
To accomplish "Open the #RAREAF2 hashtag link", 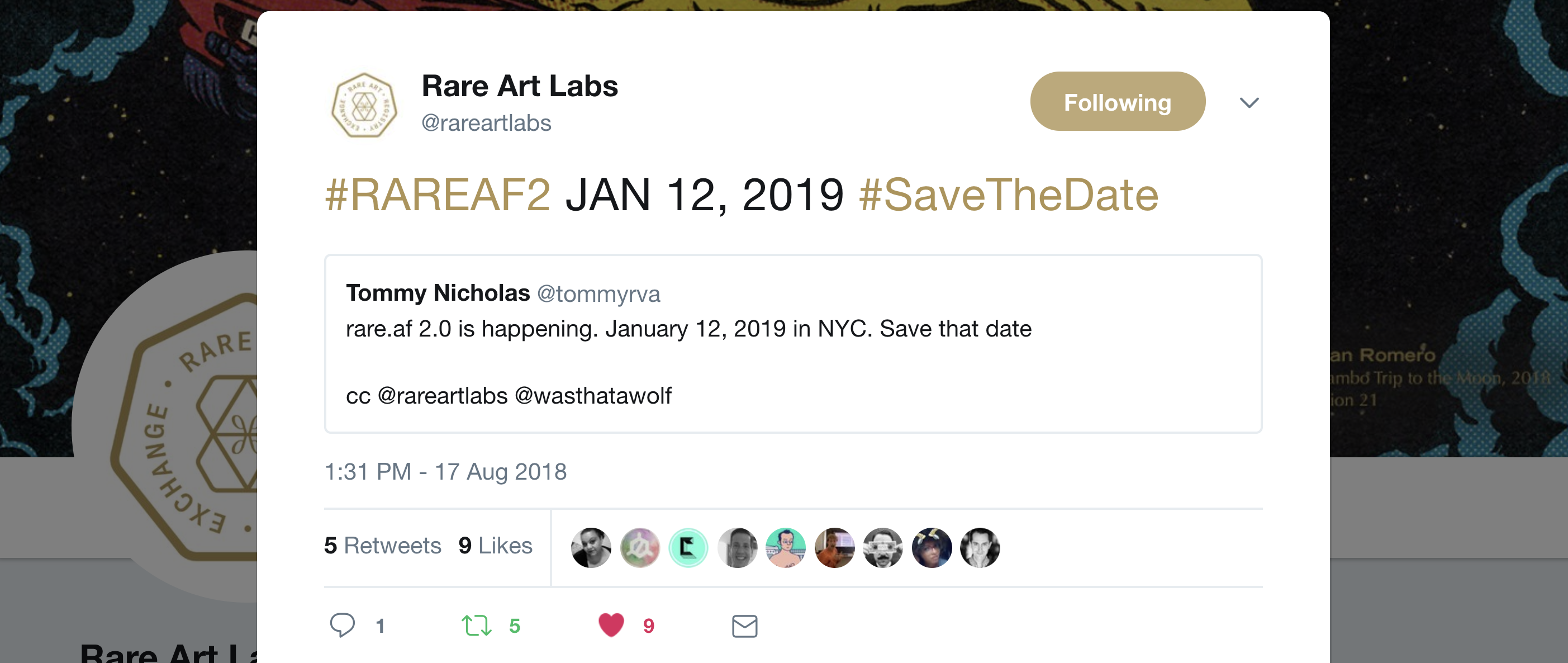I will [438, 195].
